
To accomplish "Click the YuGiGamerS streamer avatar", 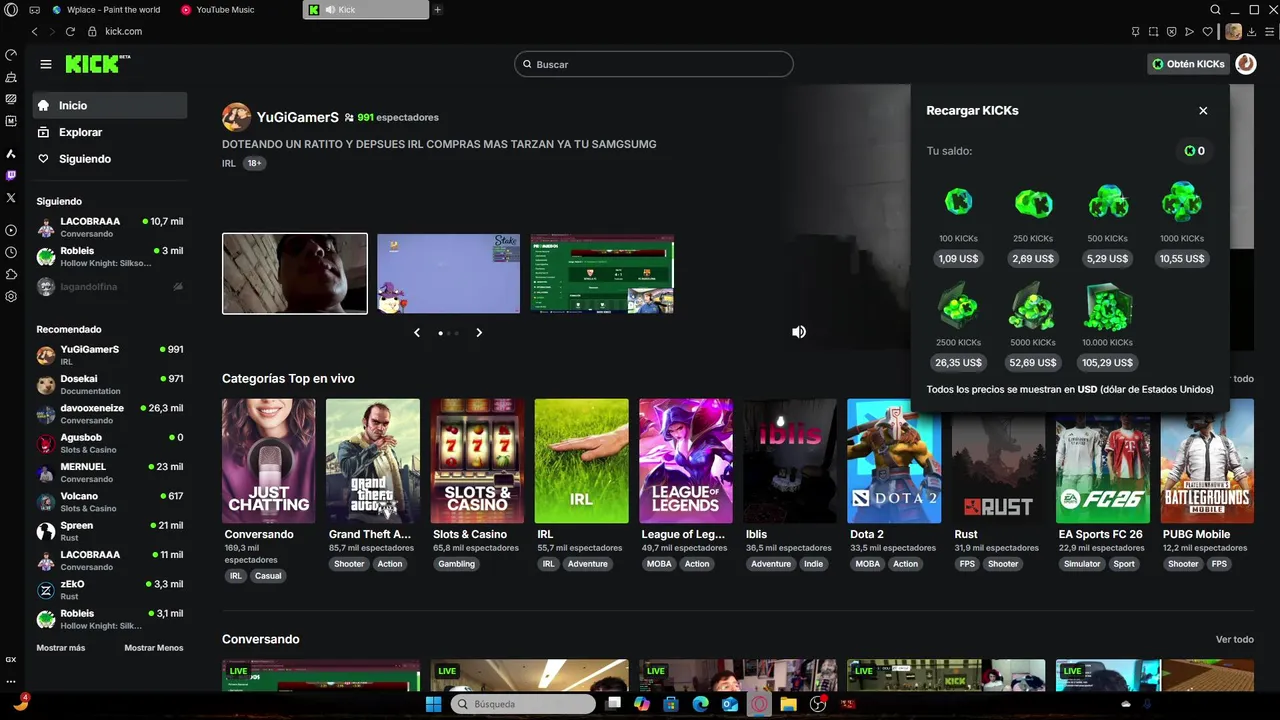I will click(x=236, y=117).
